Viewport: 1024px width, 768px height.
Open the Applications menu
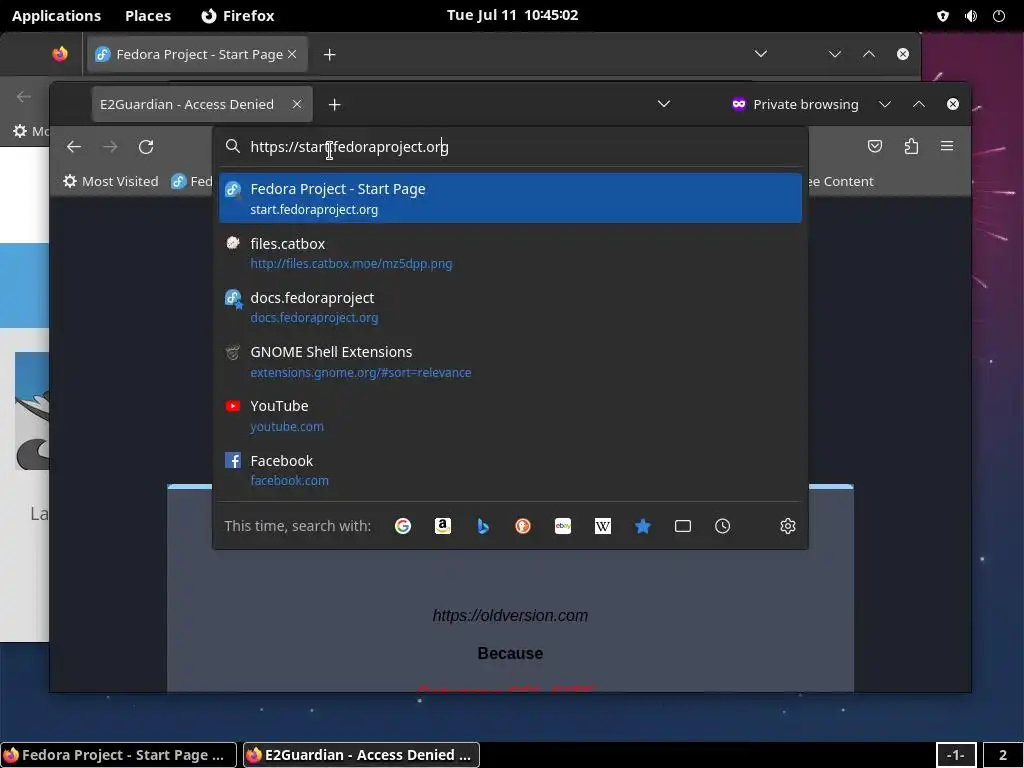pos(56,16)
